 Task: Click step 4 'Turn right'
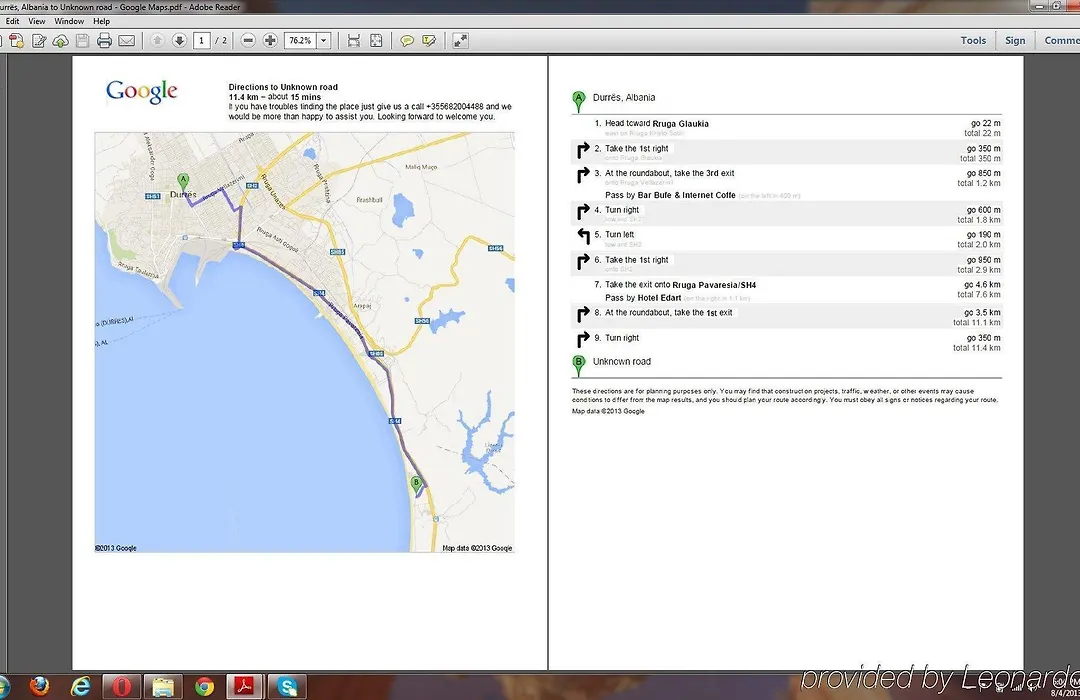click(622, 210)
